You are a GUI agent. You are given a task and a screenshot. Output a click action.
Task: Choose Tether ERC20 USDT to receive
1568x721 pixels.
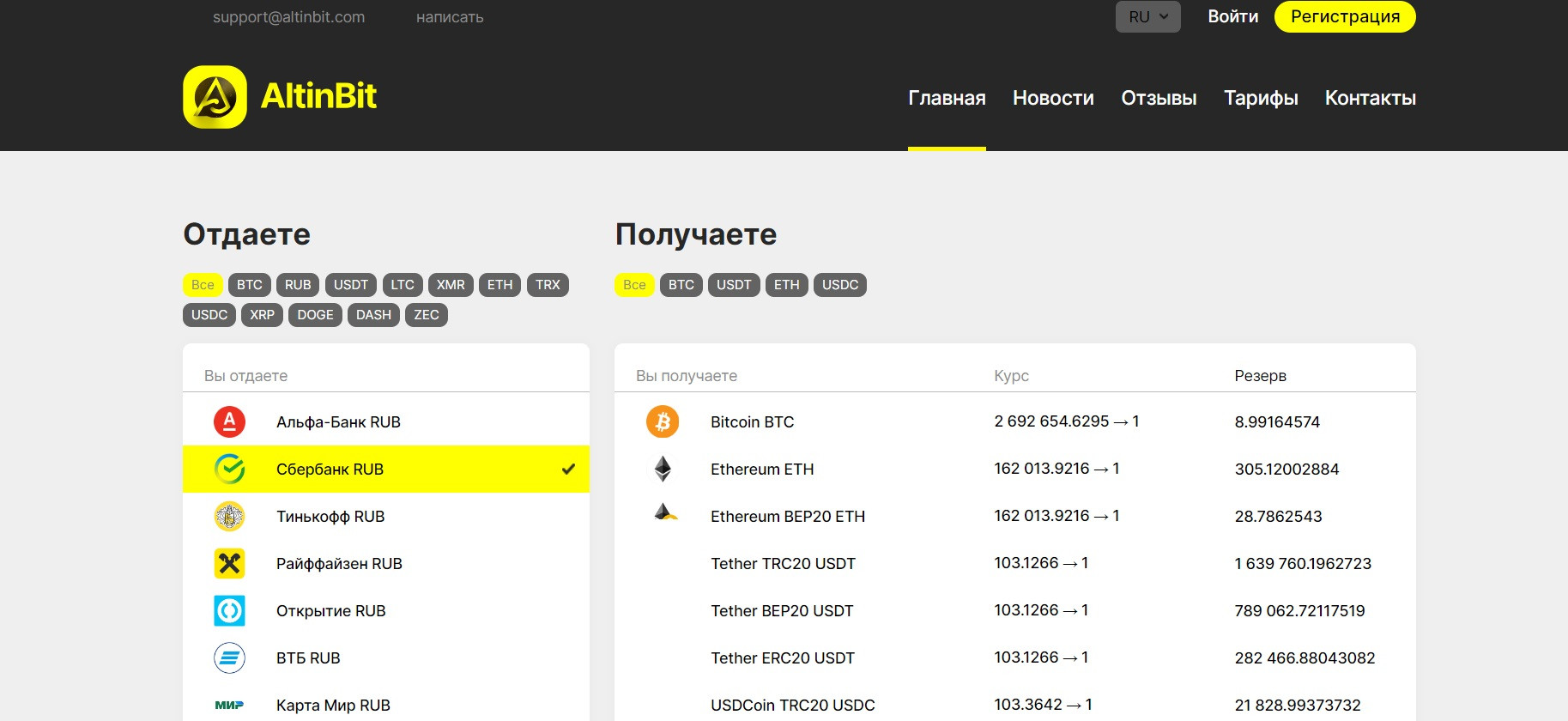(x=1015, y=657)
